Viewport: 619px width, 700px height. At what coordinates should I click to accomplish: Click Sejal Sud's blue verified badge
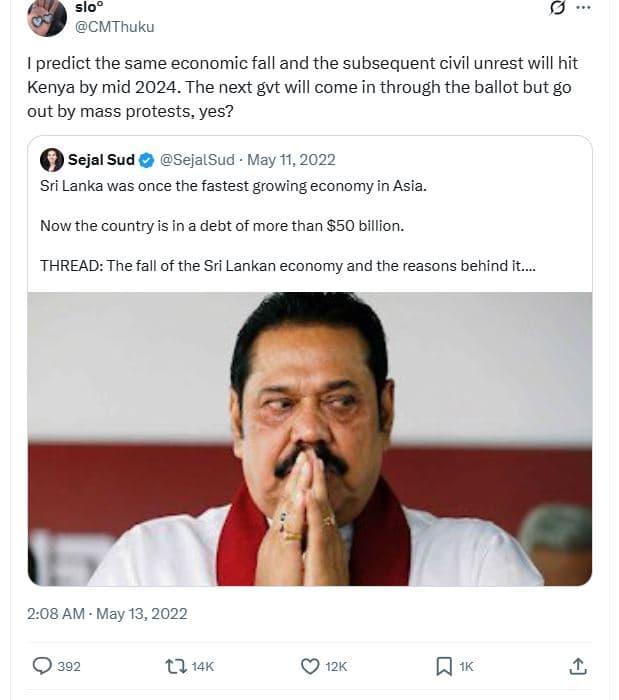point(146,160)
